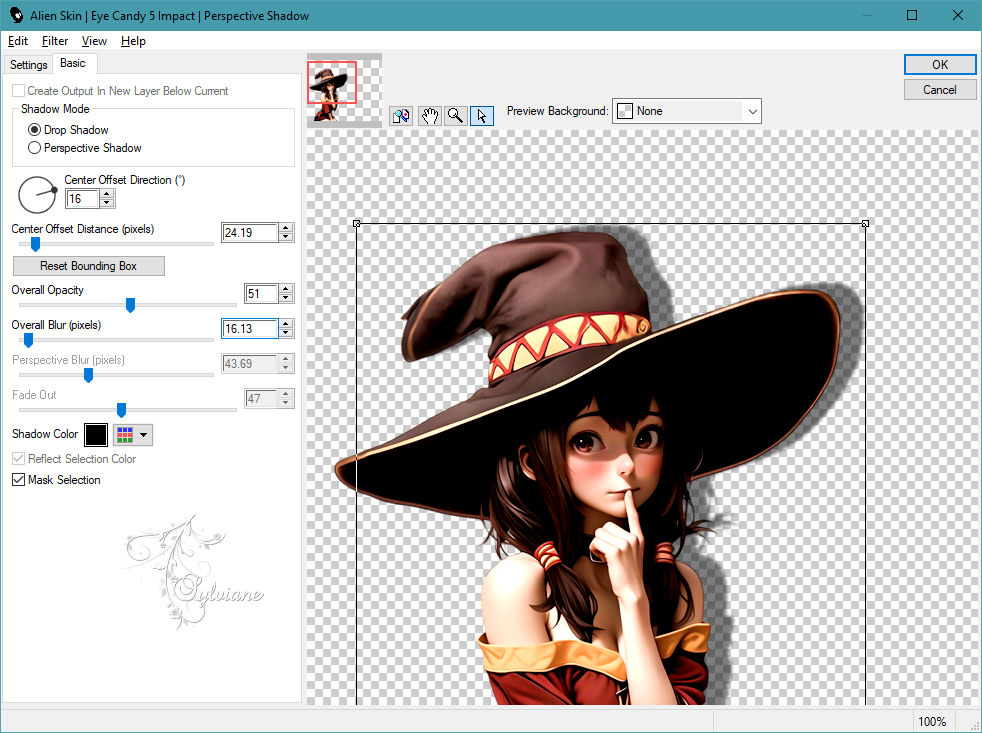Click the Overall Blur slider handle
This screenshot has width=982, height=733.
click(28, 340)
